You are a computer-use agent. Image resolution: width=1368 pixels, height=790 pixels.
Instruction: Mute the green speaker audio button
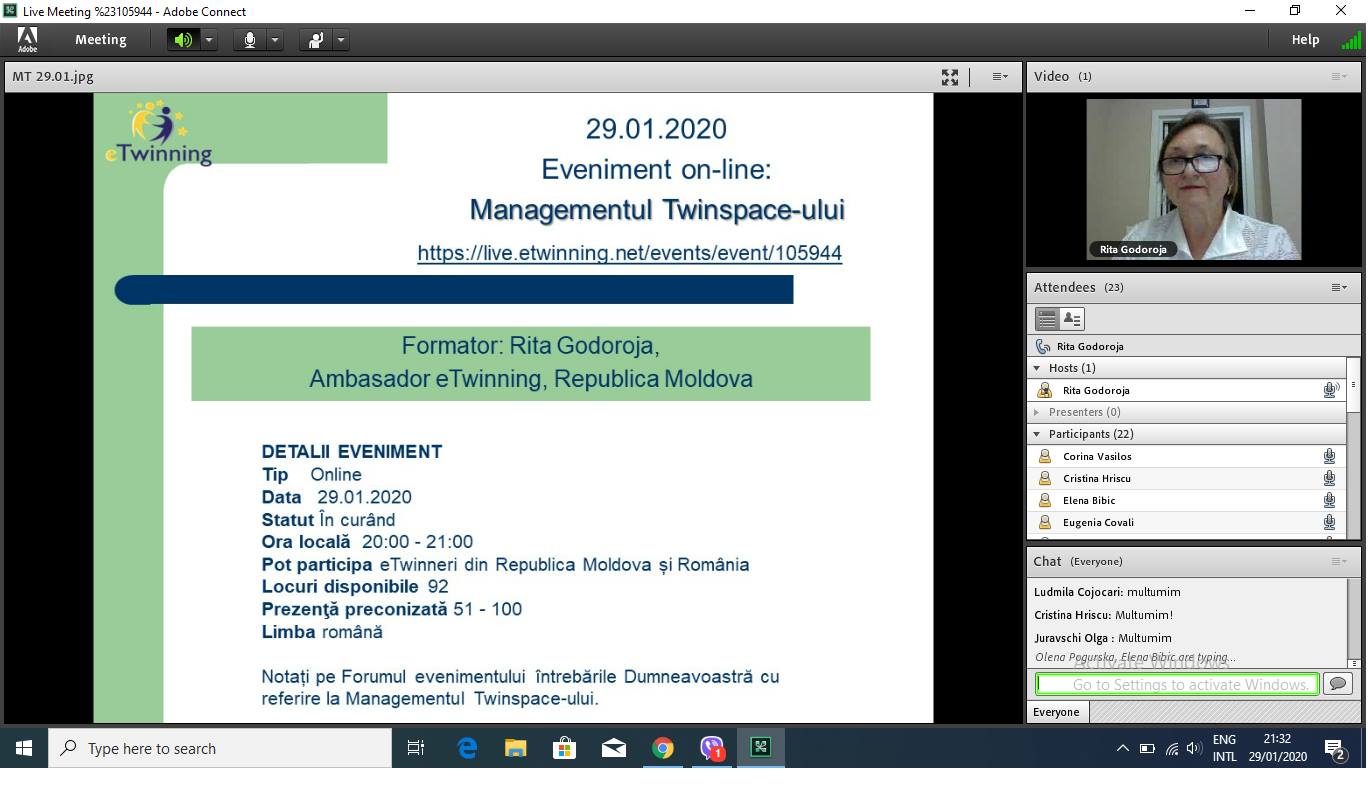tap(183, 40)
